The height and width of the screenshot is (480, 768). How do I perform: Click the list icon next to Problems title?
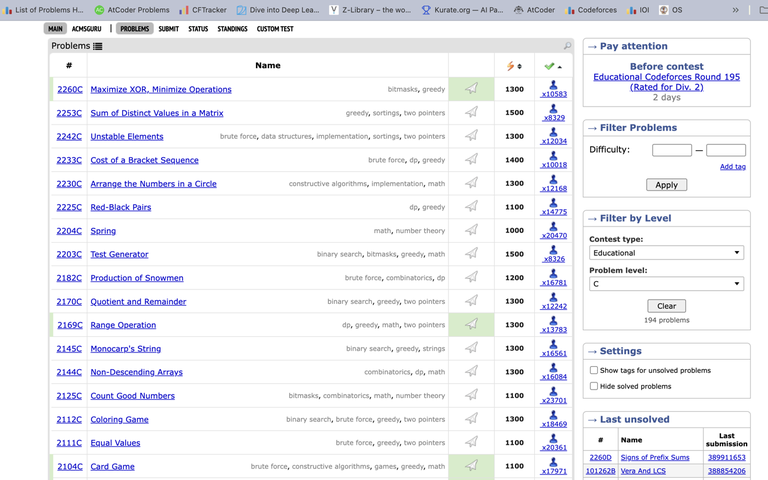point(97,46)
